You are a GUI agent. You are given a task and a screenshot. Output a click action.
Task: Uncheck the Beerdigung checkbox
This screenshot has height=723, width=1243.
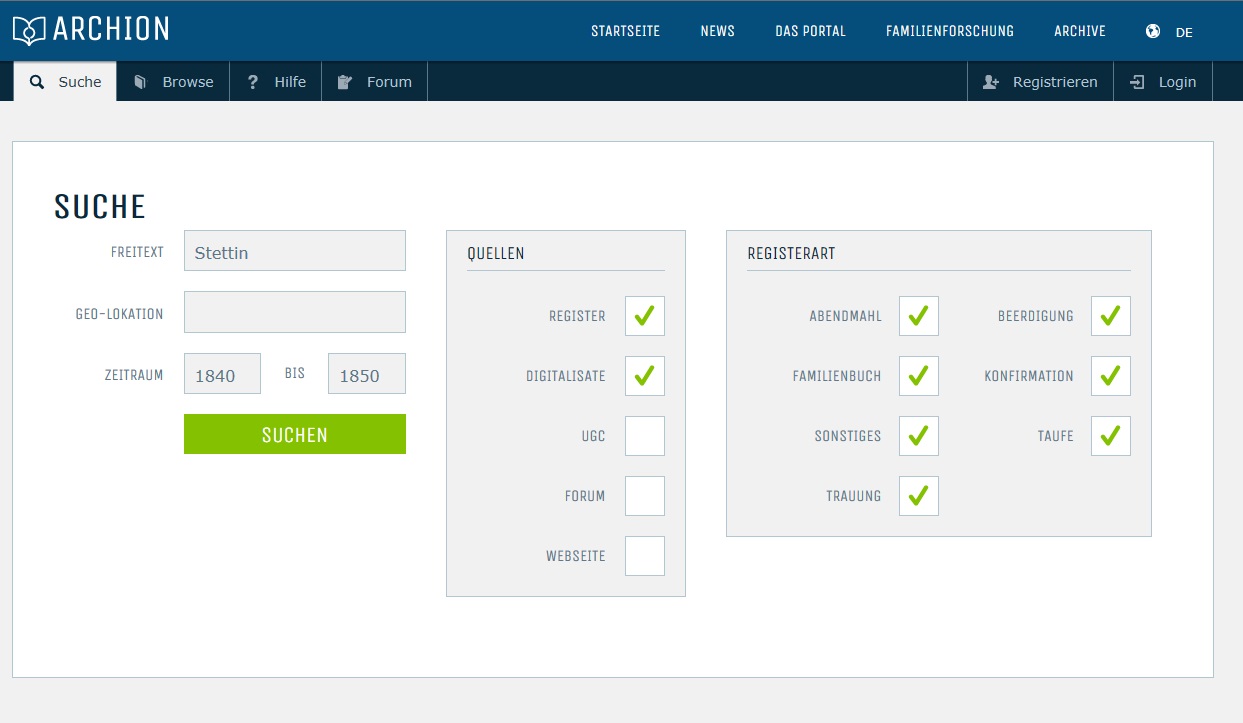pyautogui.click(x=1111, y=316)
